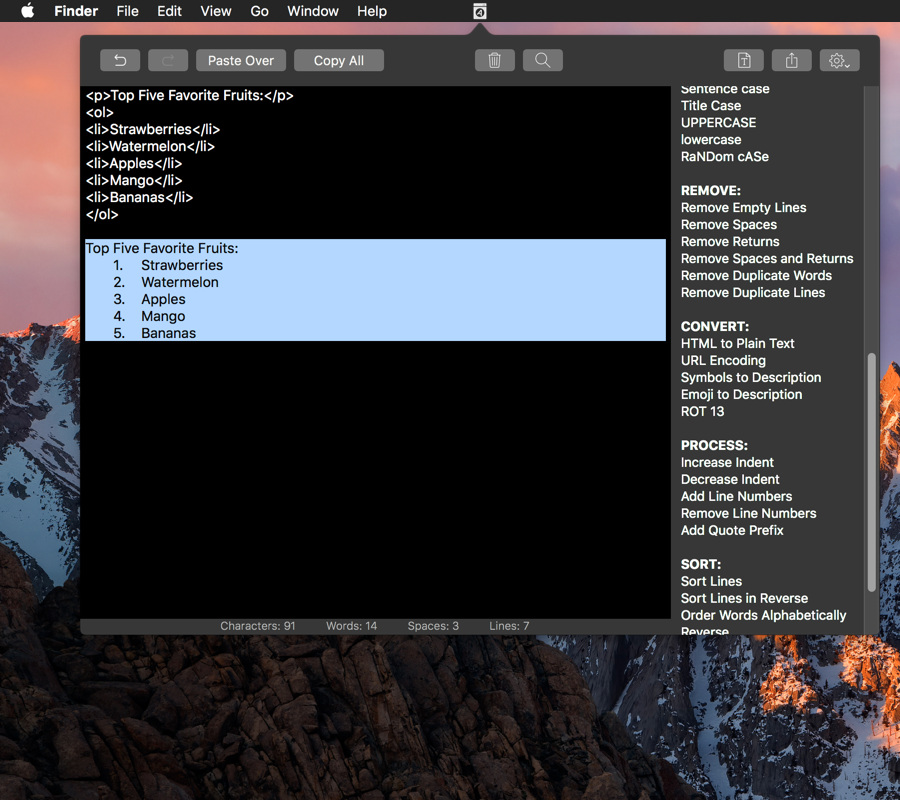Image resolution: width=900 pixels, height=800 pixels.
Task: Click in the empty text editor area
Action: (375, 479)
